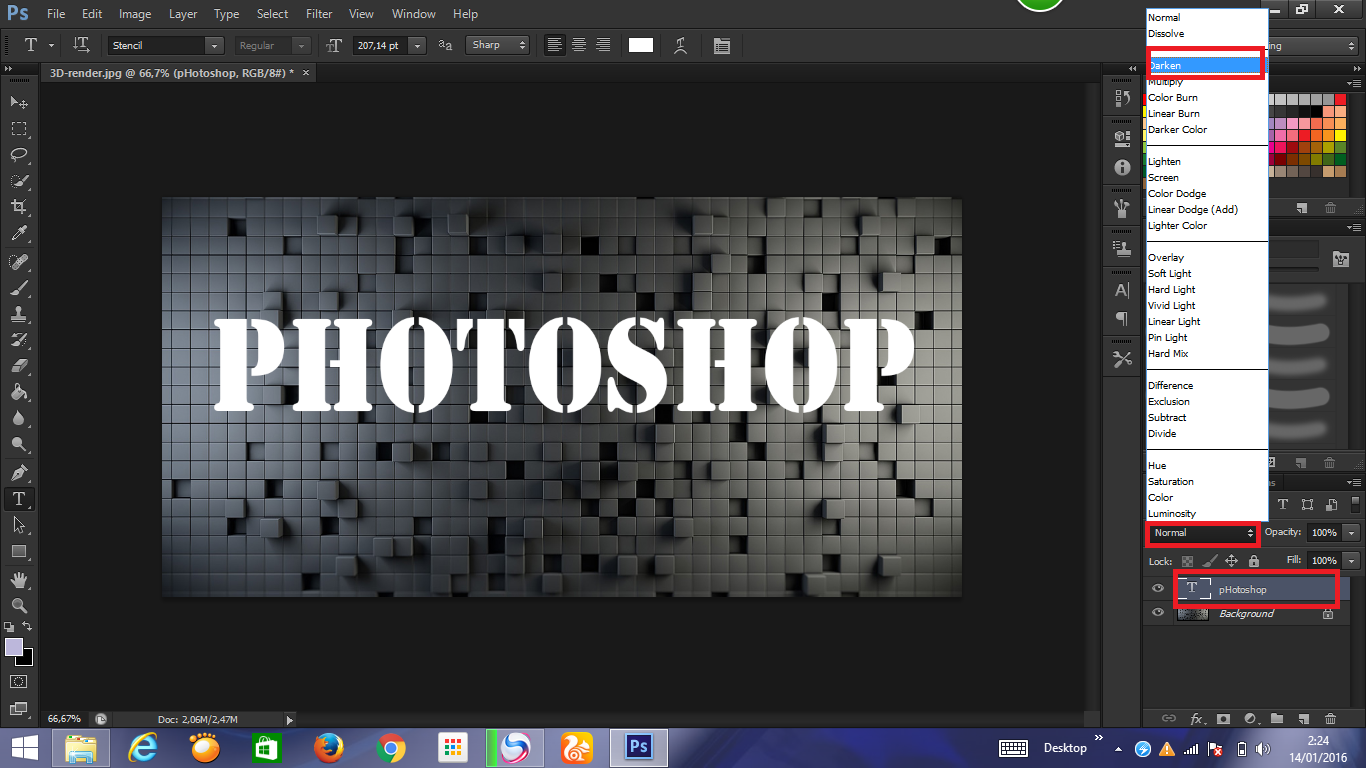Center align text
This screenshot has width=1366, height=768.
[579, 45]
